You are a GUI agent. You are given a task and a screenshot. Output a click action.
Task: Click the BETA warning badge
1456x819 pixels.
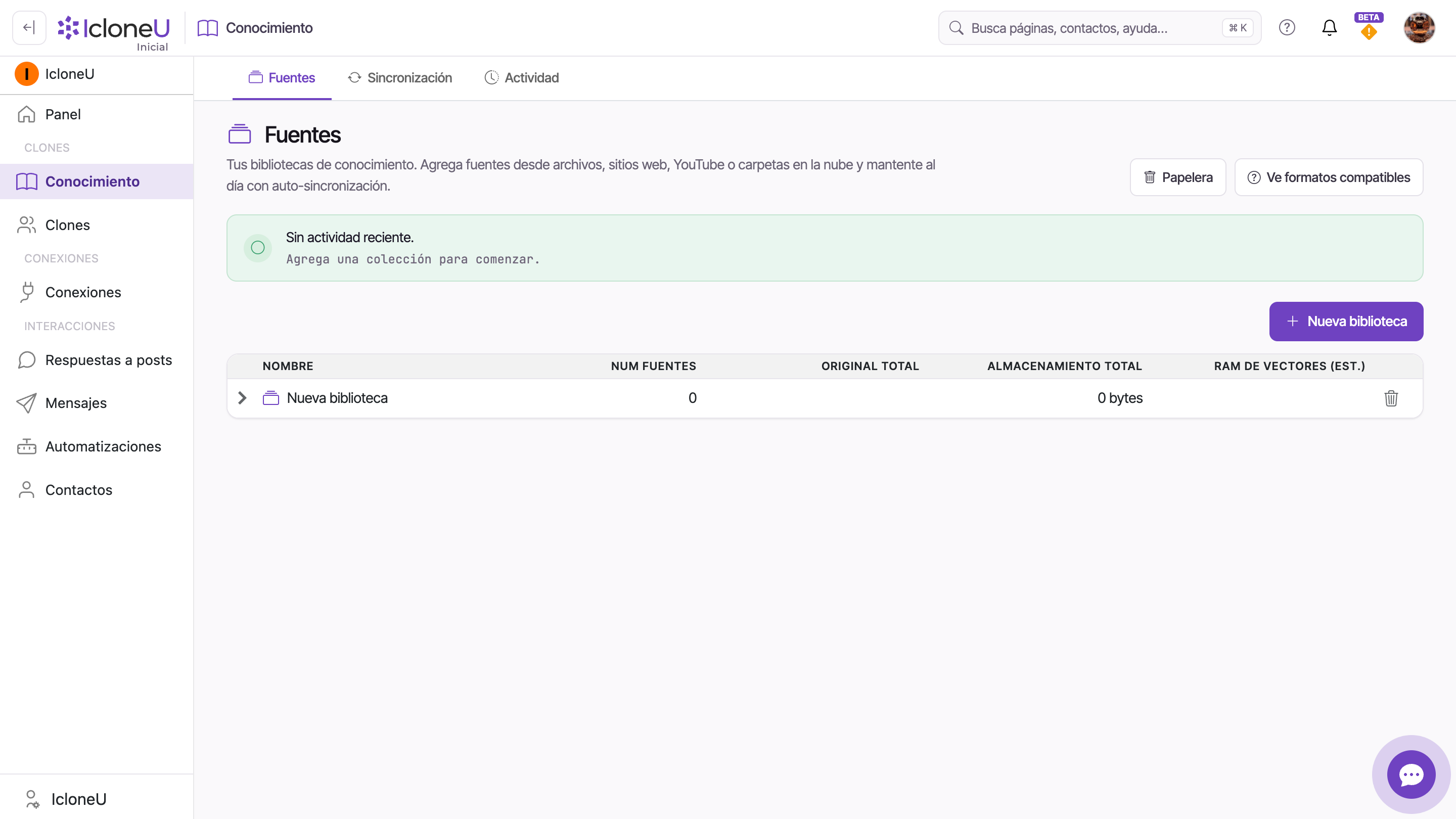tap(1369, 27)
